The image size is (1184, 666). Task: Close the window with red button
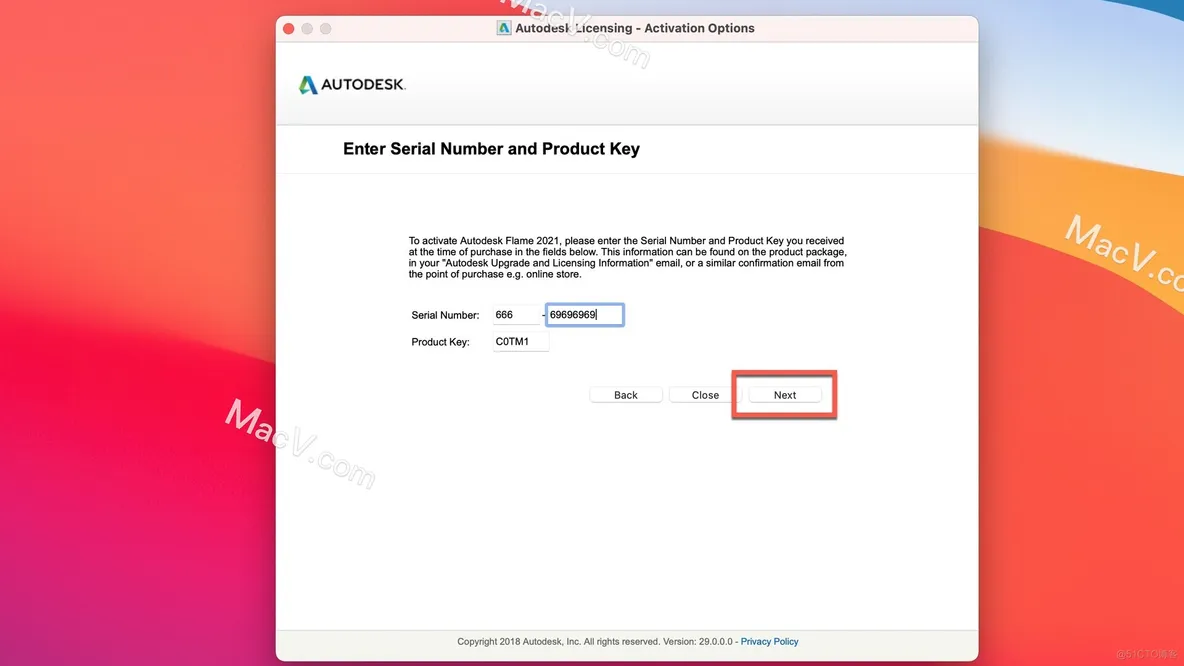[288, 29]
